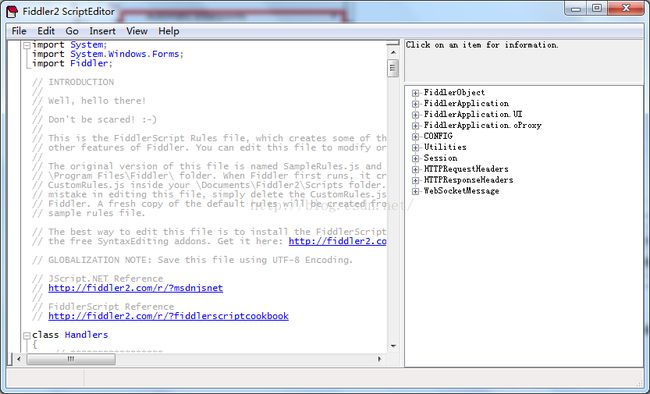Click the '// sample rules file.' comment

[x=89, y=213]
